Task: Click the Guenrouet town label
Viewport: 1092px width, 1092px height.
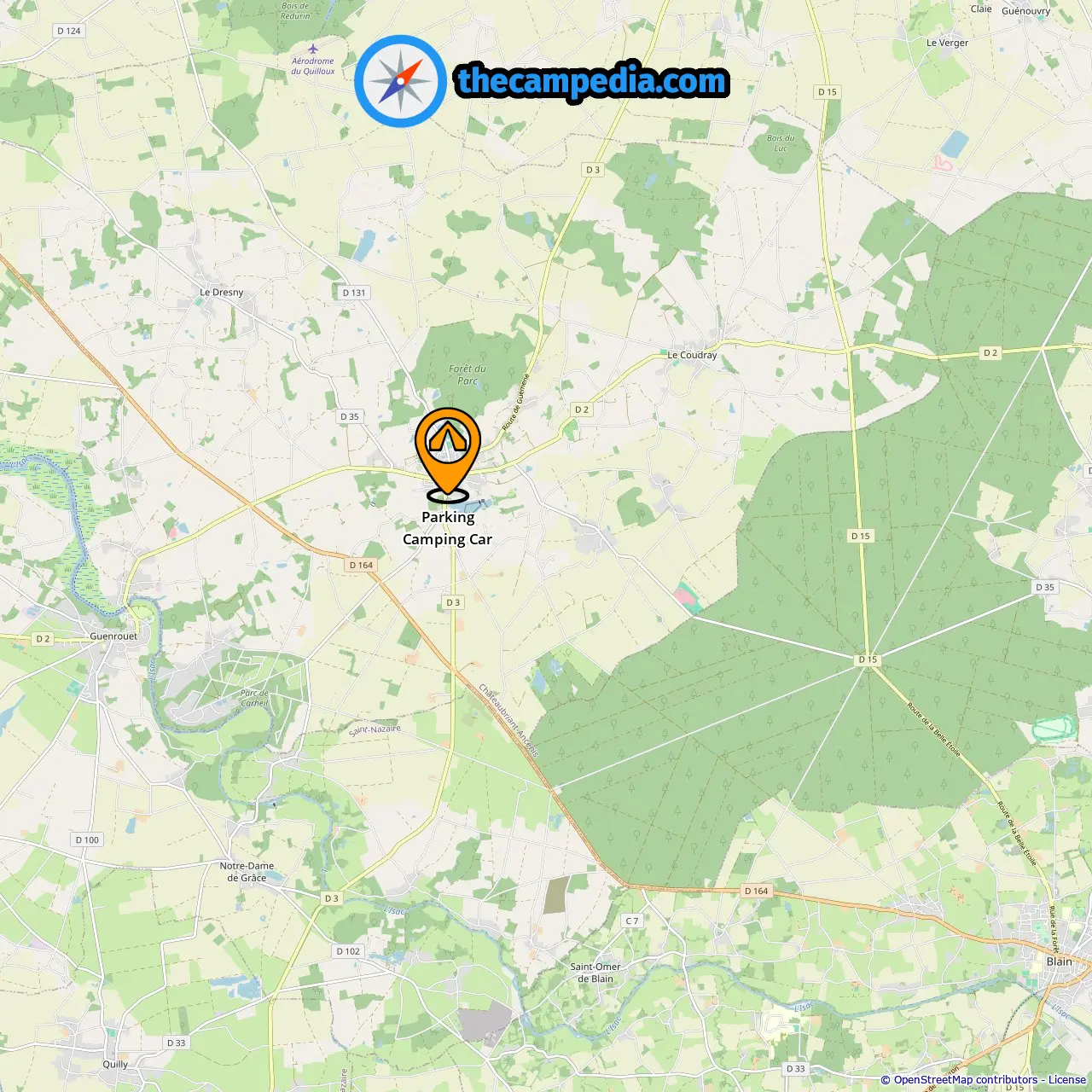Action: point(113,636)
